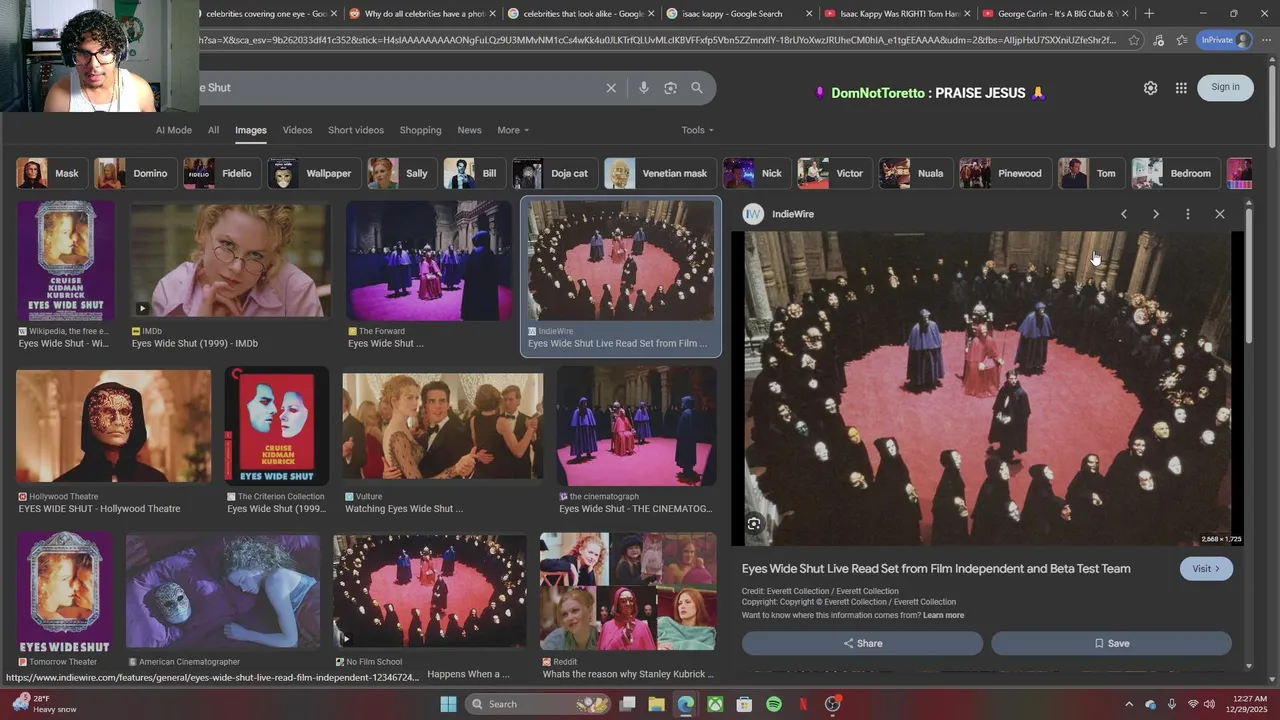The height and width of the screenshot is (720, 1280).
Task: Open IMDb Eyes Wide Shut (1999) thumbnail
Action: [x=231, y=261]
